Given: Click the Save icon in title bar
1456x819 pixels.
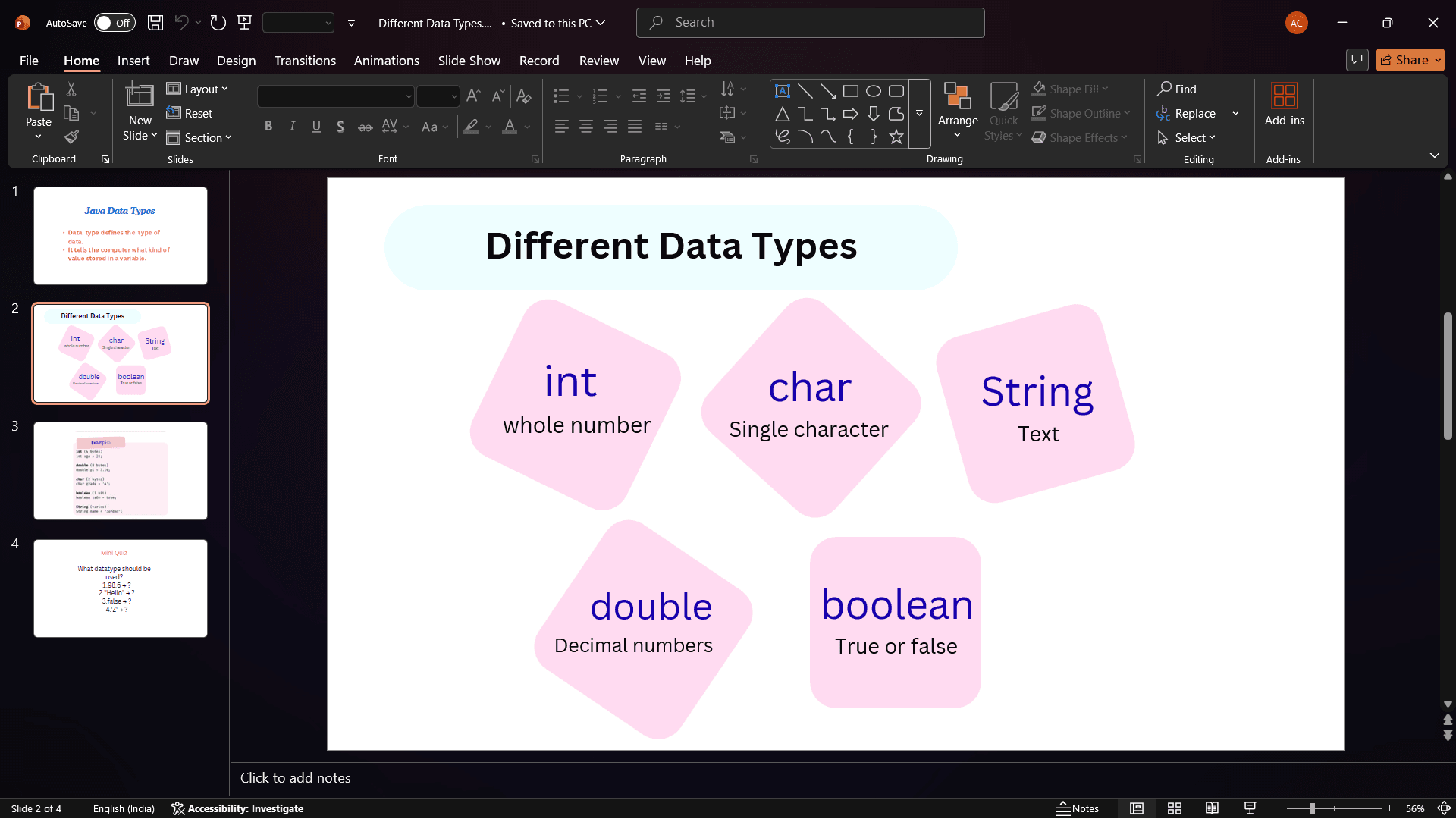Looking at the screenshot, I should [155, 23].
